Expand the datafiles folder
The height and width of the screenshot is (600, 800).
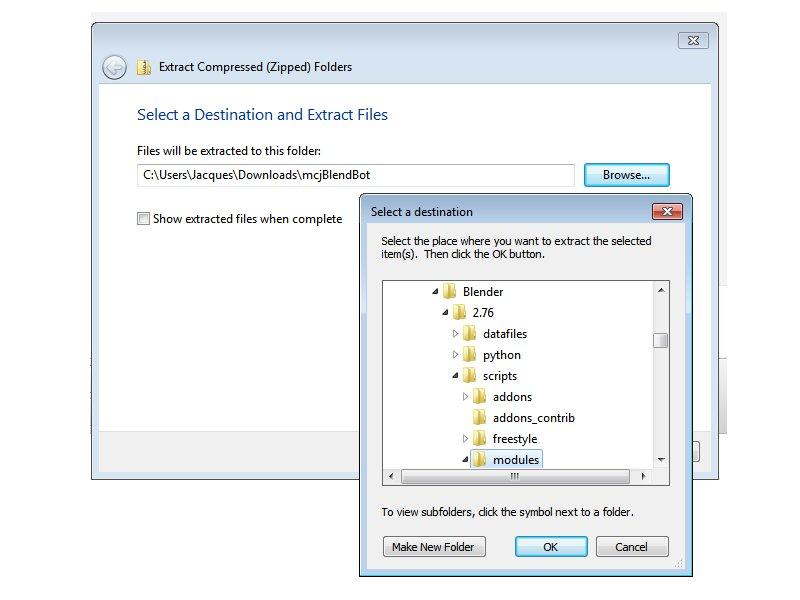coord(456,334)
